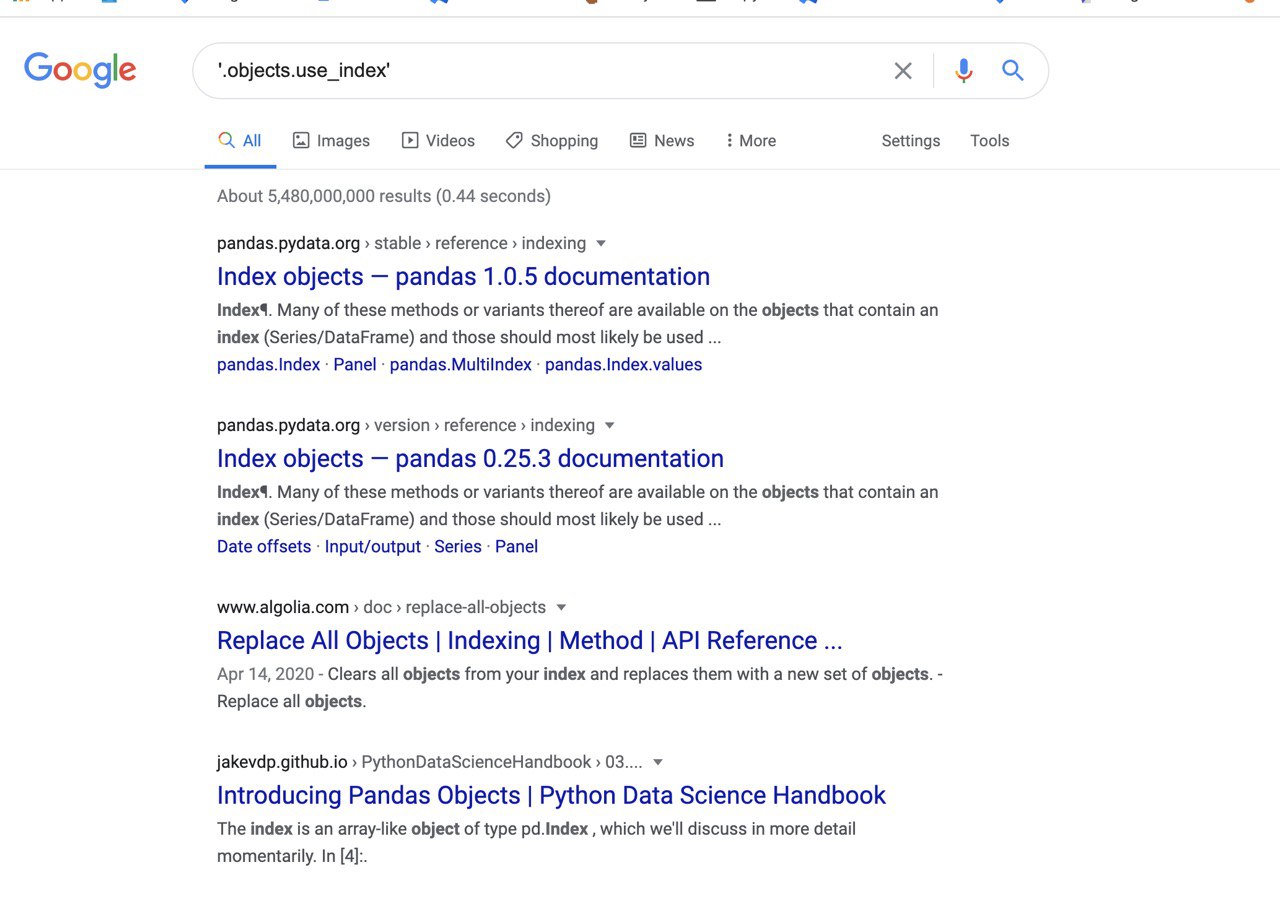The height and width of the screenshot is (903, 1280).
Task: Open search Settings
Action: pyautogui.click(x=911, y=141)
